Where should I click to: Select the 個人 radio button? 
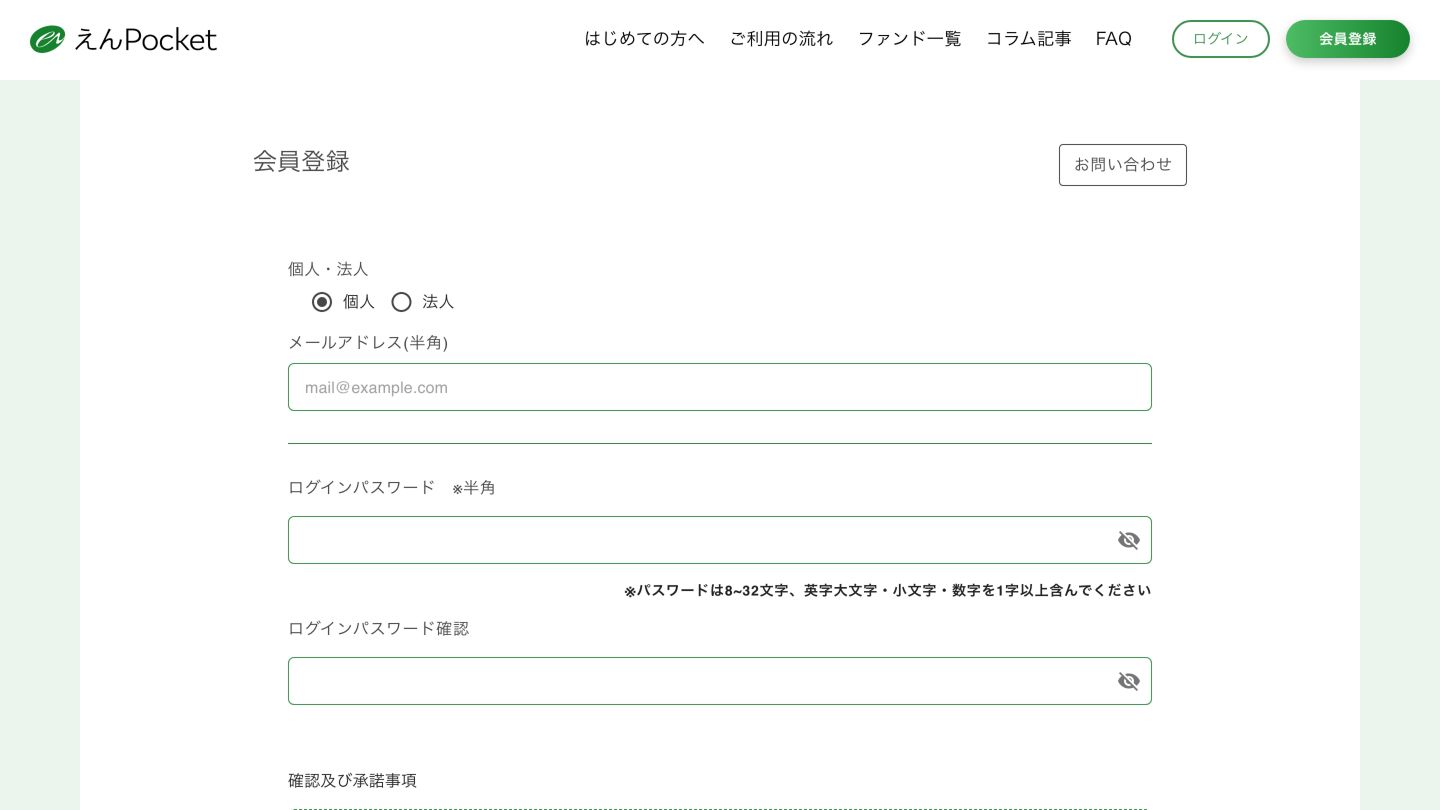pyautogui.click(x=322, y=302)
